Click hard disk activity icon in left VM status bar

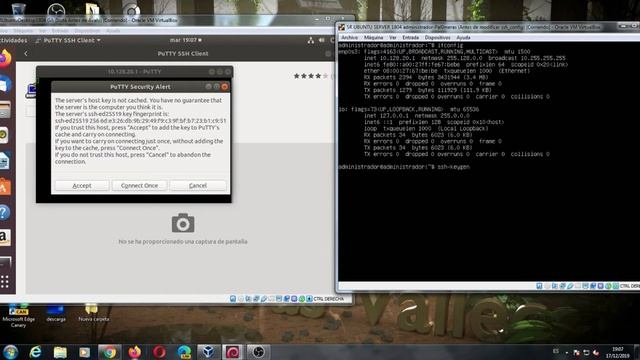(x=233, y=299)
